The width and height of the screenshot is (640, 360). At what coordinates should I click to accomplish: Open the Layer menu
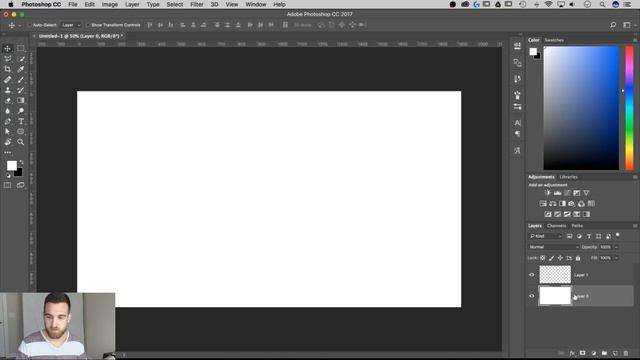[132, 4]
